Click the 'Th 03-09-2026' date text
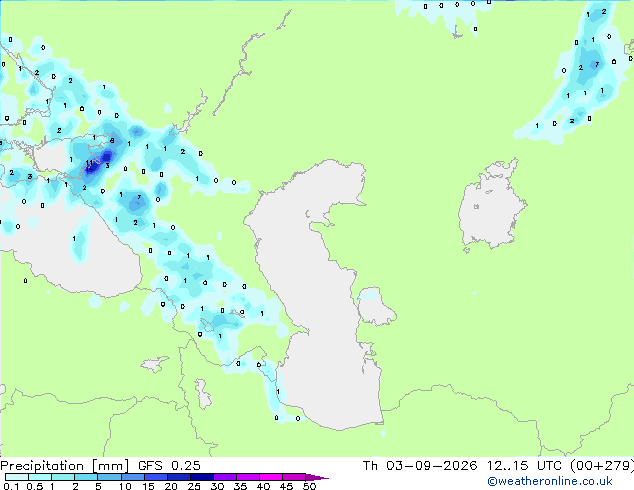Viewport: 634px width, 490px height. click(x=420, y=466)
